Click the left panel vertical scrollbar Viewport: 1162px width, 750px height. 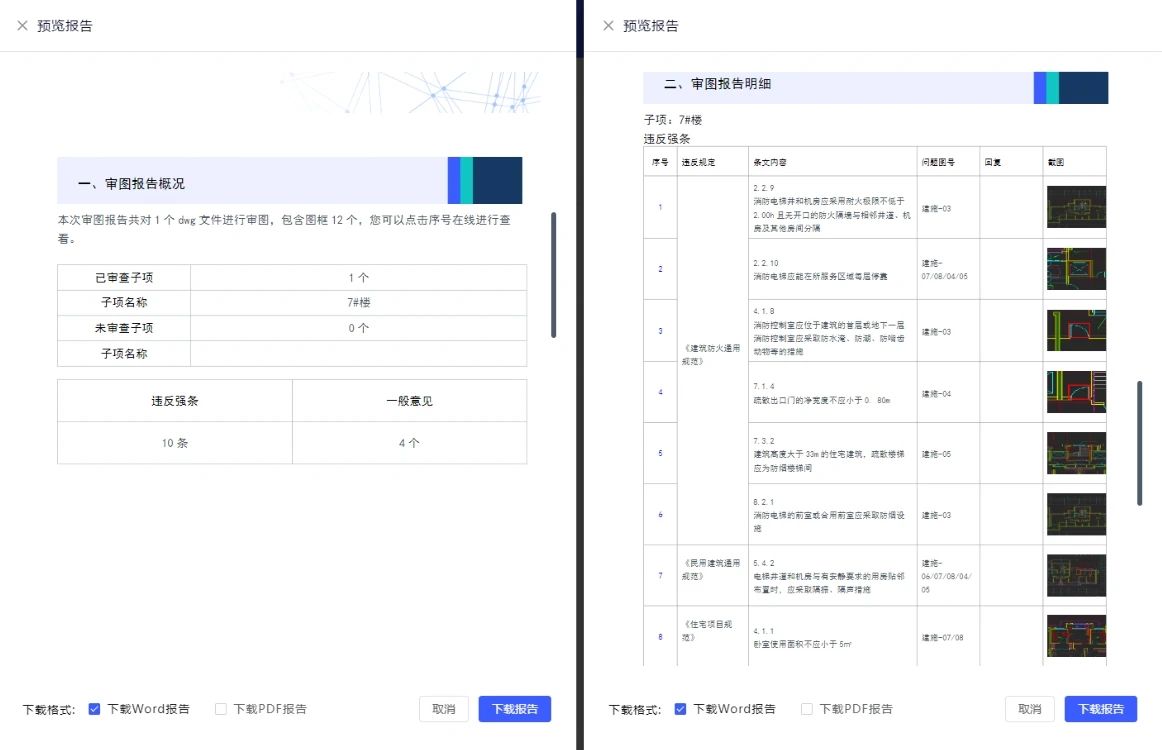click(x=553, y=274)
